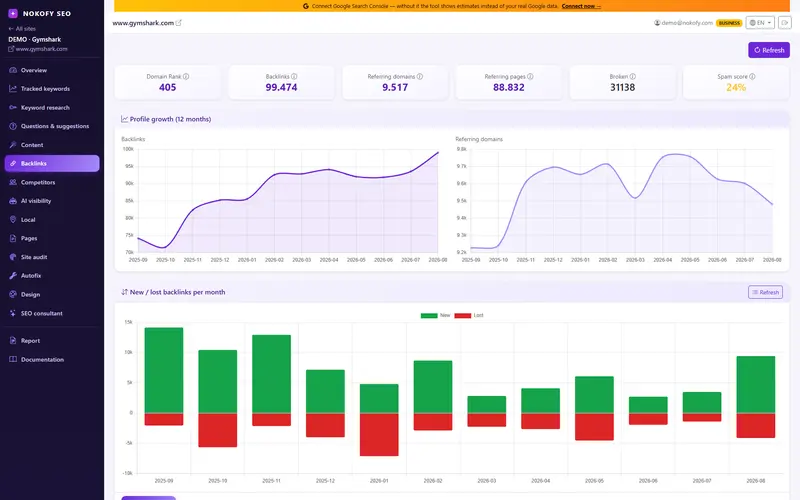Click the Local map pin icon
The width and height of the screenshot is (800, 500).
click(x=13, y=219)
